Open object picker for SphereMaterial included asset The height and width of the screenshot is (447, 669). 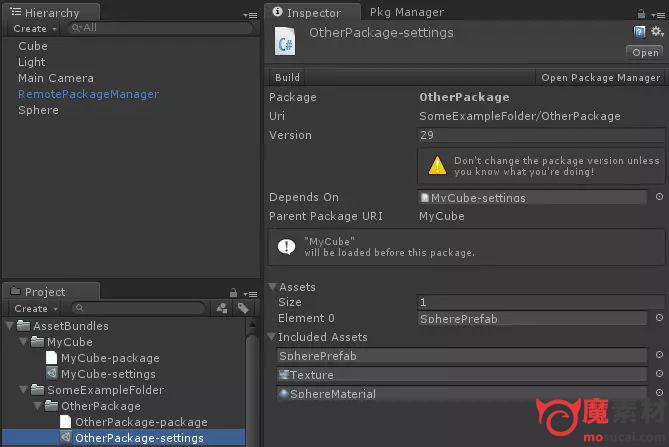click(659, 392)
